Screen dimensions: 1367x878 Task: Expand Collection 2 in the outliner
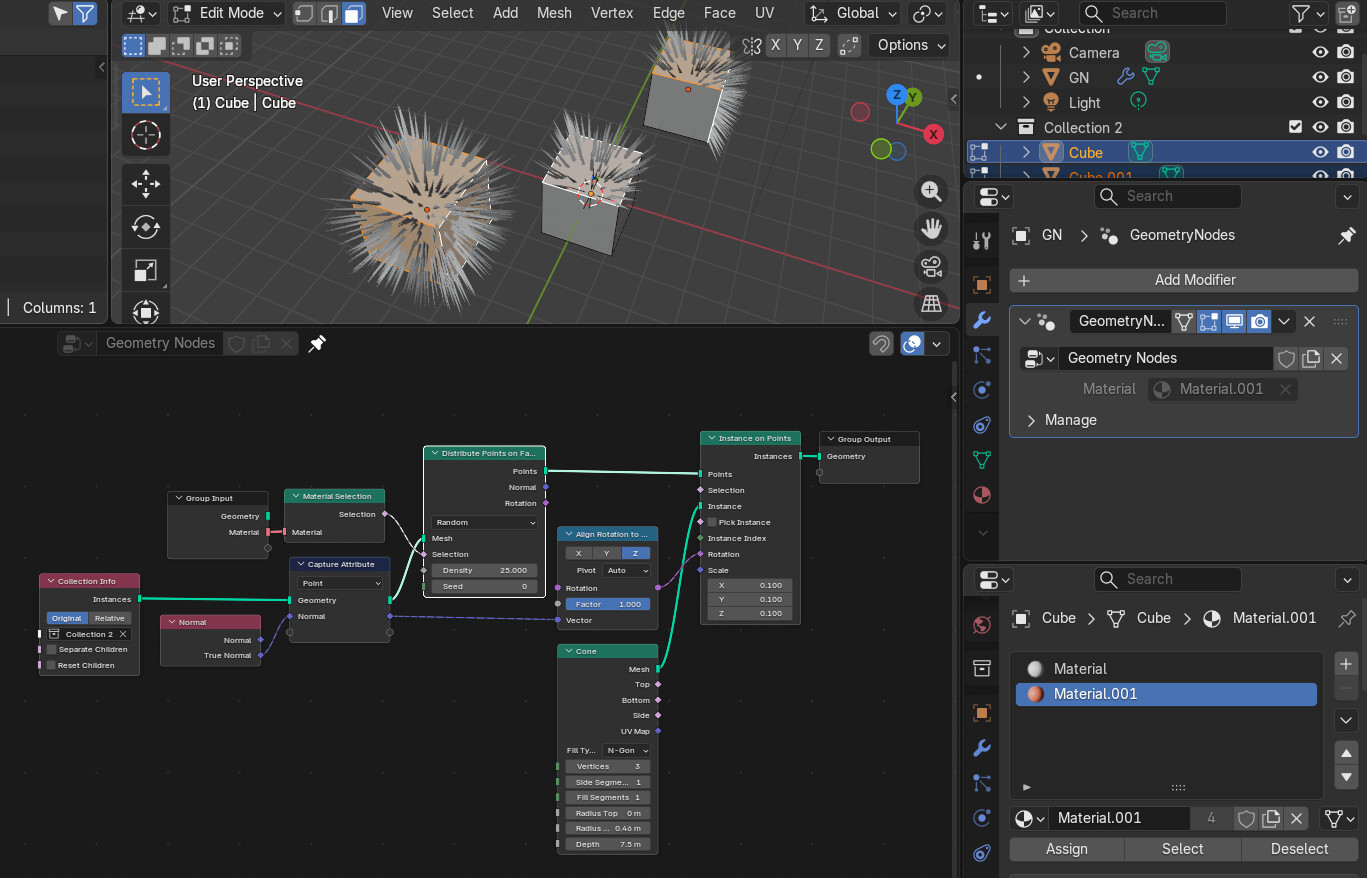(1000, 127)
